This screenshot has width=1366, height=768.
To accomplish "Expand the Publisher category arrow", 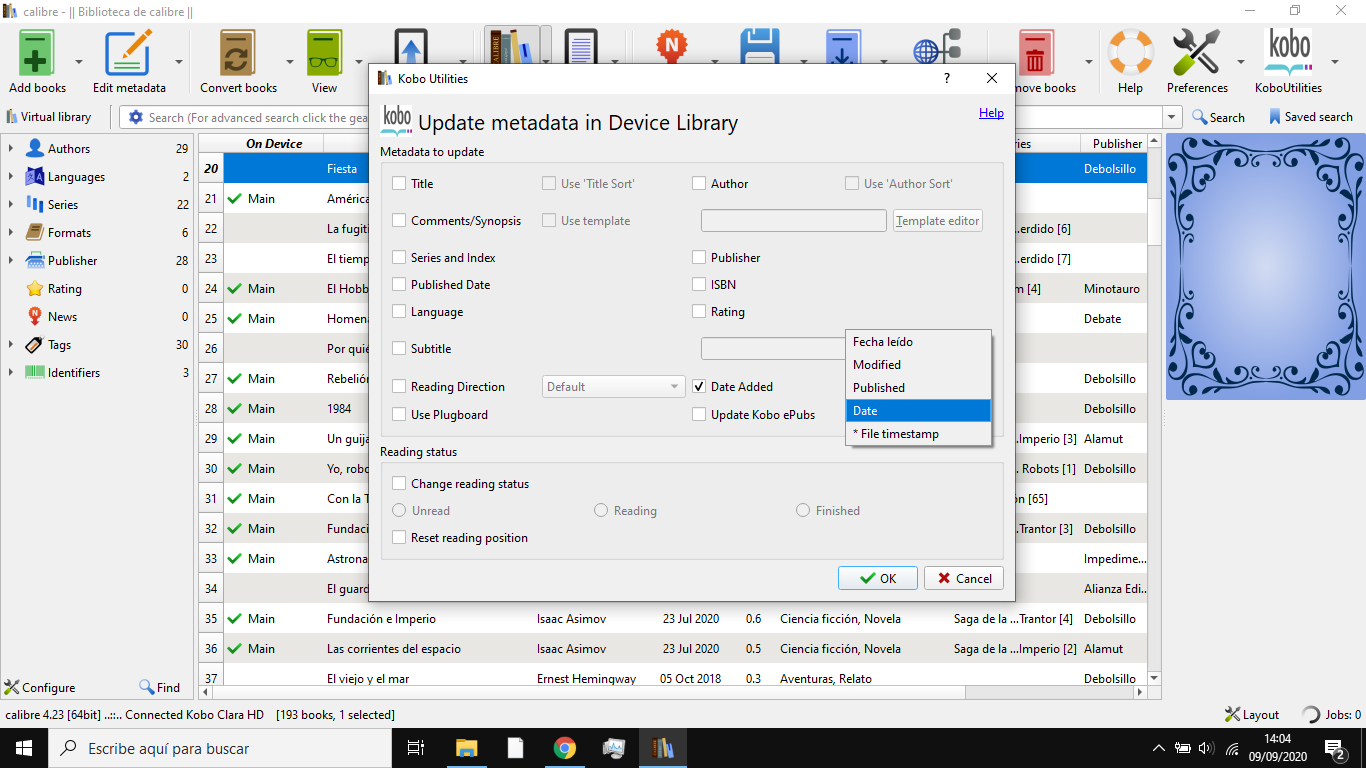I will (x=11, y=261).
